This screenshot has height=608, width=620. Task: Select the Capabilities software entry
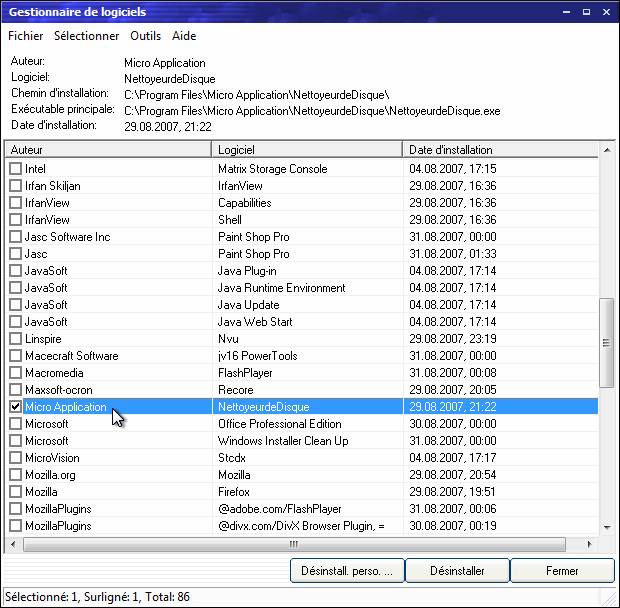[x=244, y=203]
